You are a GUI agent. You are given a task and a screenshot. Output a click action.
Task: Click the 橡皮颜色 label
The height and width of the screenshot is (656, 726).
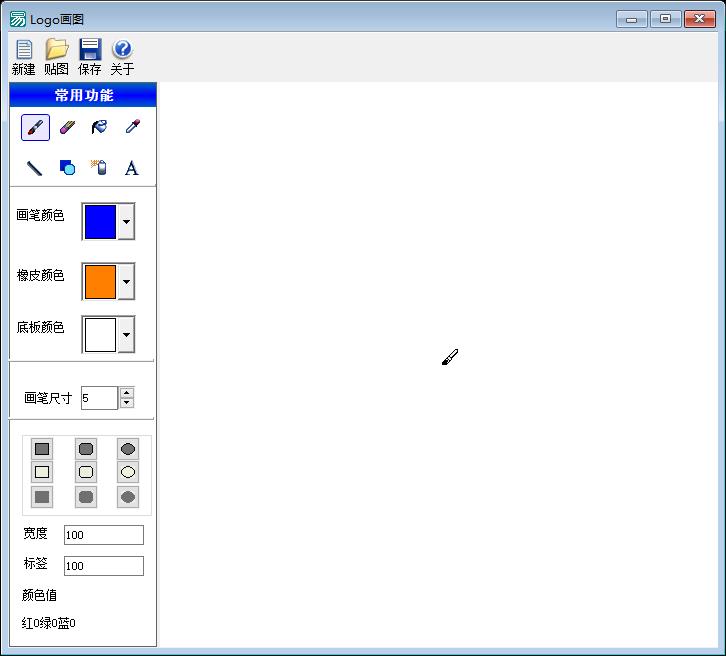click(40, 275)
